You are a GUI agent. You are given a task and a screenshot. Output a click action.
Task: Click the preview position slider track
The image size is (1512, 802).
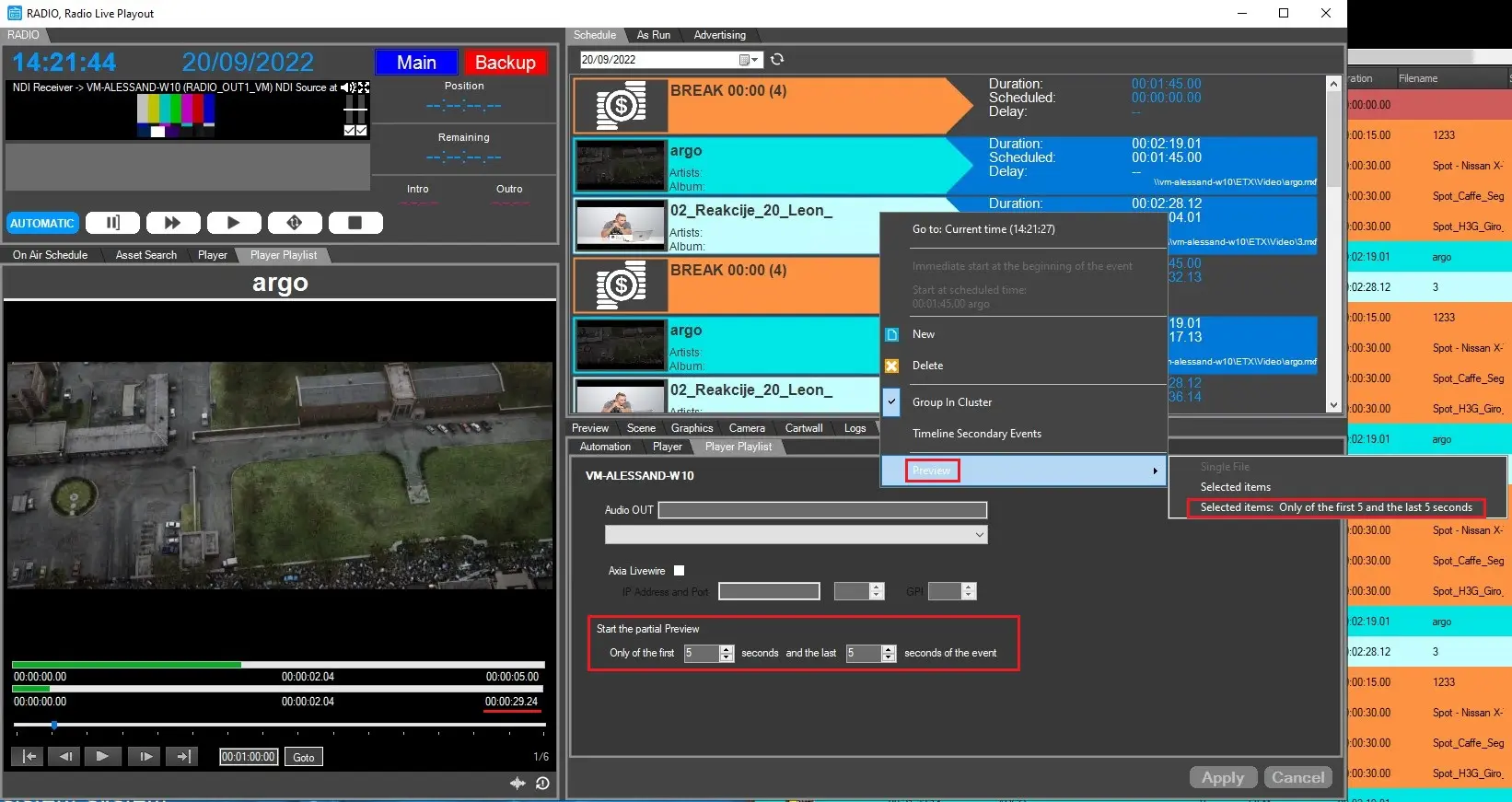pos(276,726)
